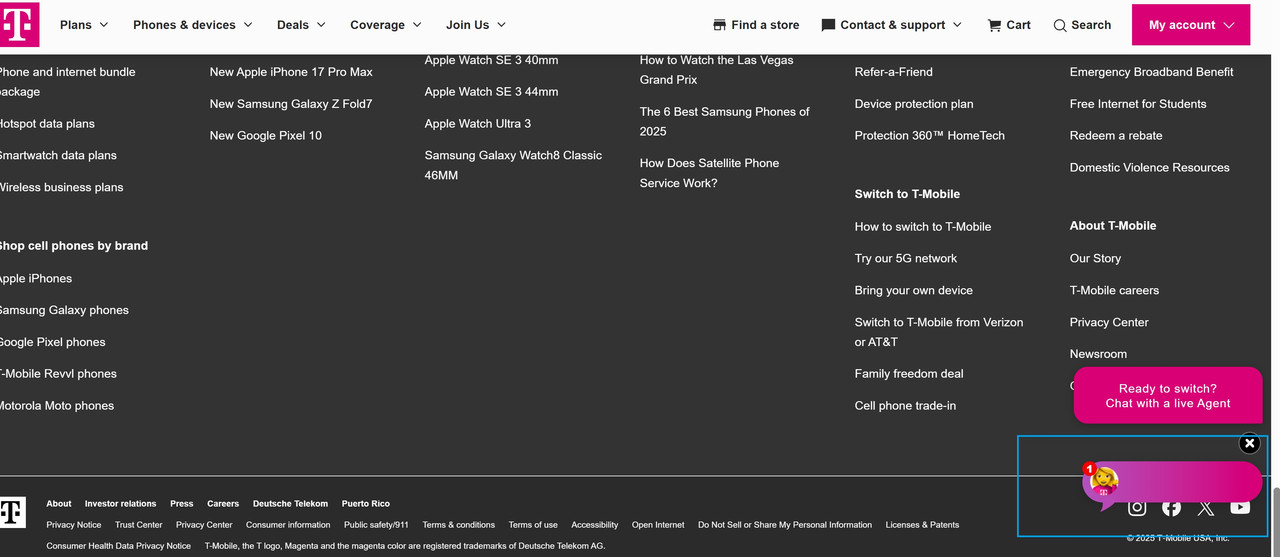Open the Cart
Screen dimensions: 1280x557
[x=1009, y=25]
